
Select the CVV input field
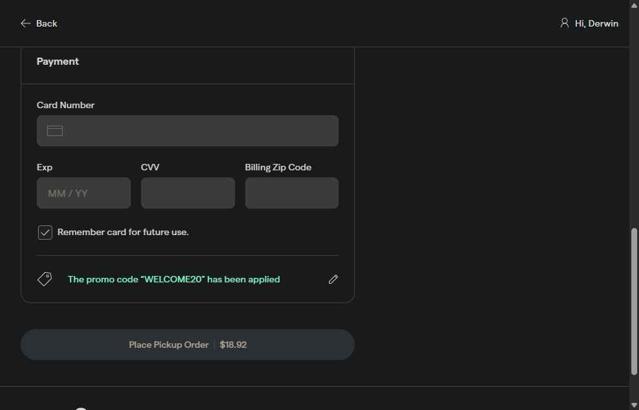pos(188,193)
